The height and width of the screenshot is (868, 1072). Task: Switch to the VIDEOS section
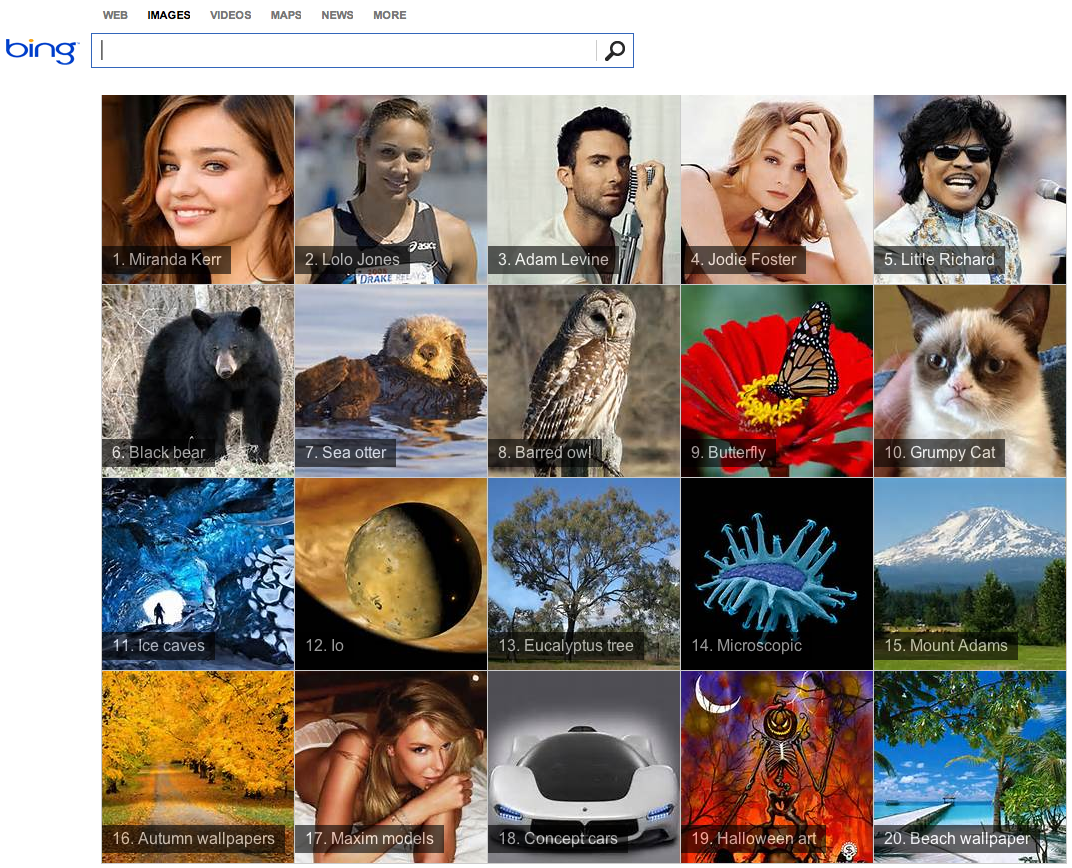[x=230, y=15]
